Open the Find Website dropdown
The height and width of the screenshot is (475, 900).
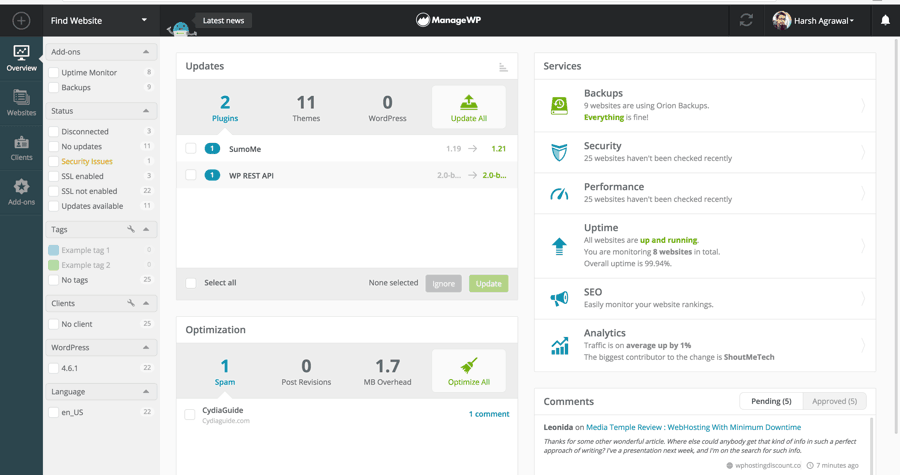point(101,21)
